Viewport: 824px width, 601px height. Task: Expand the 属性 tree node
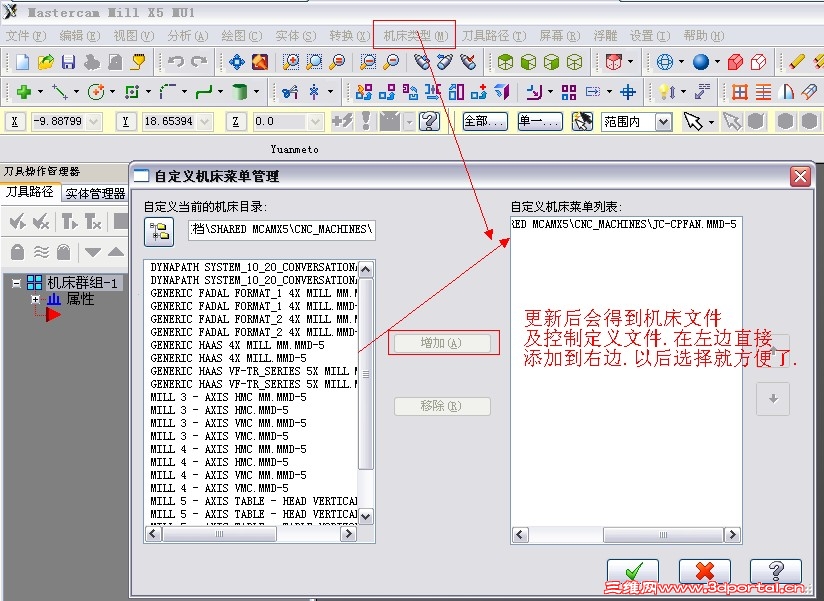[x=35, y=299]
